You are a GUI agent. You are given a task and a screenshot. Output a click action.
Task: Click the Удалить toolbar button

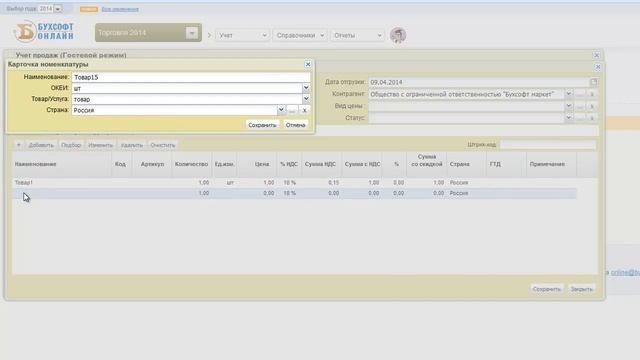pyautogui.click(x=132, y=145)
